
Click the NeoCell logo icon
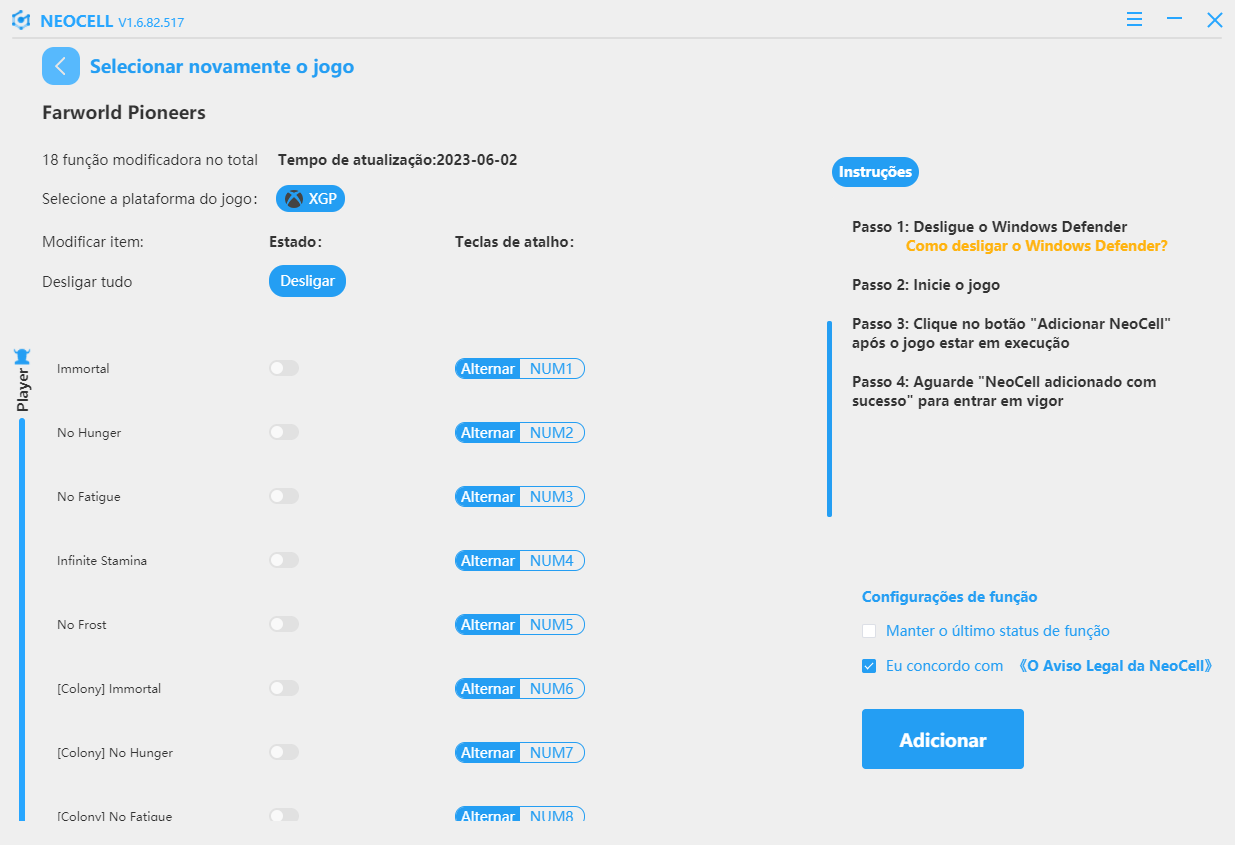pos(21,21)
